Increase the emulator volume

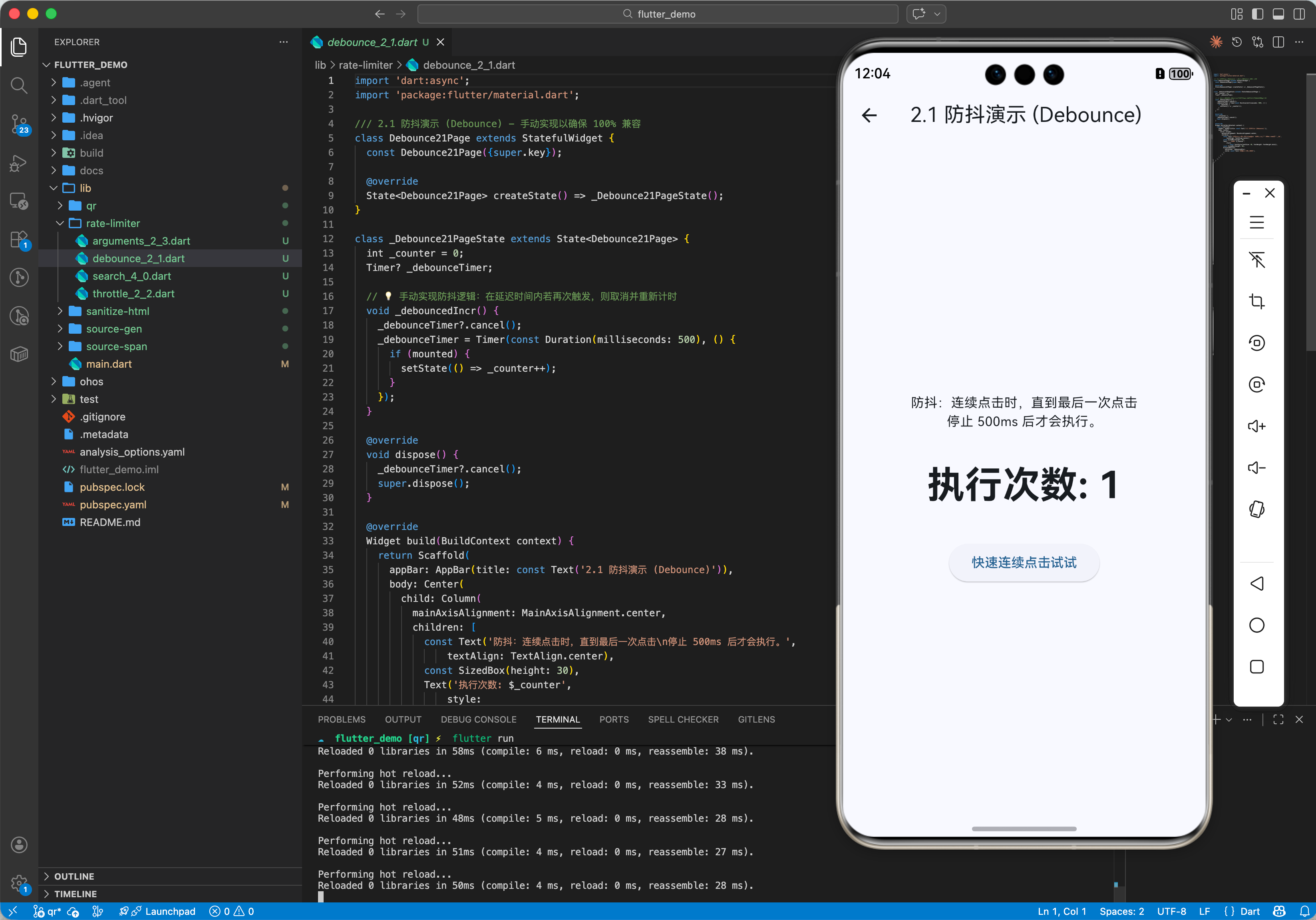[1258, 426]
